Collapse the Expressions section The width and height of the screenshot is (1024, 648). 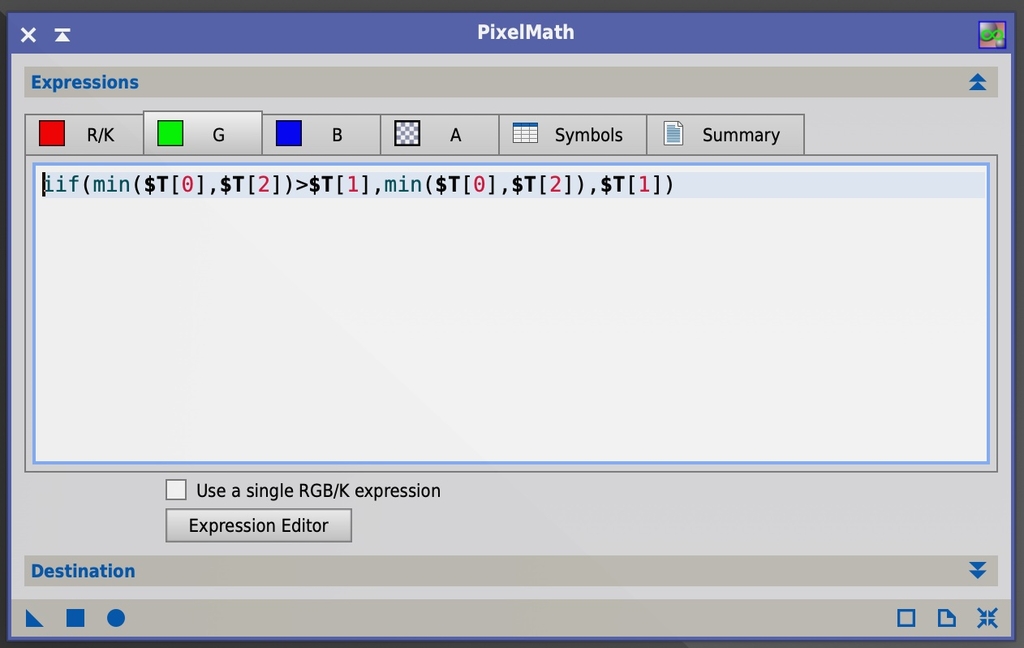[x=978, y=82]
